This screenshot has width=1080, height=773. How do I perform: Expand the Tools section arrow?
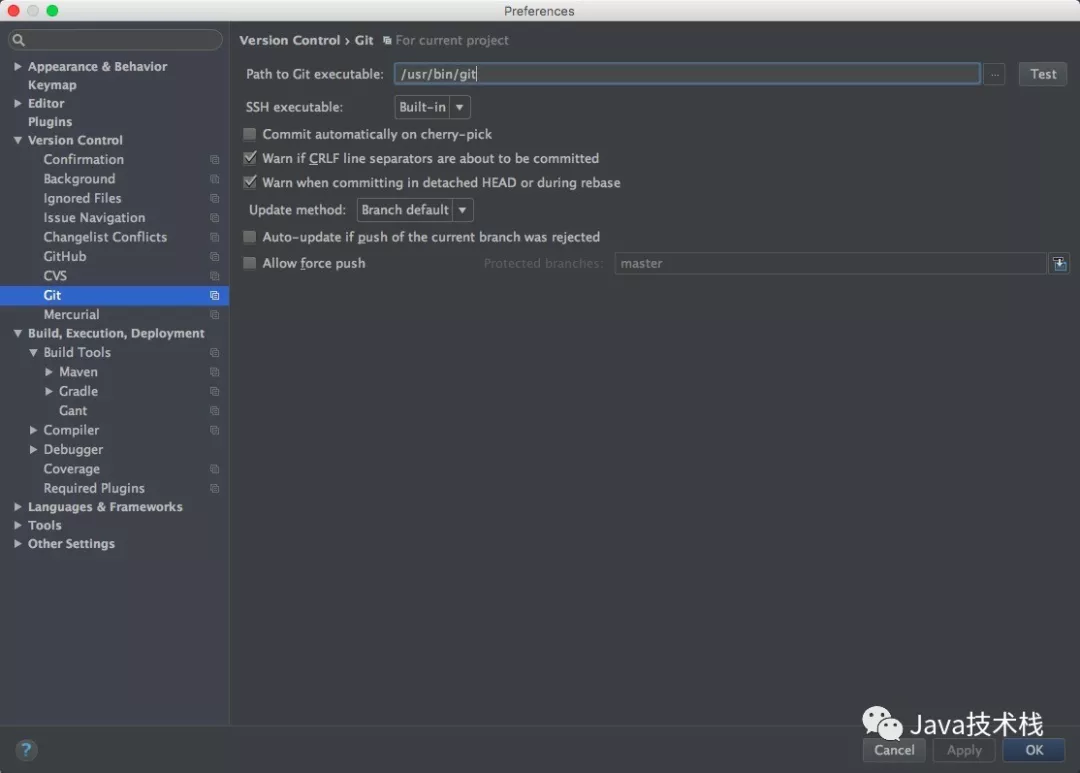(18, 525)
